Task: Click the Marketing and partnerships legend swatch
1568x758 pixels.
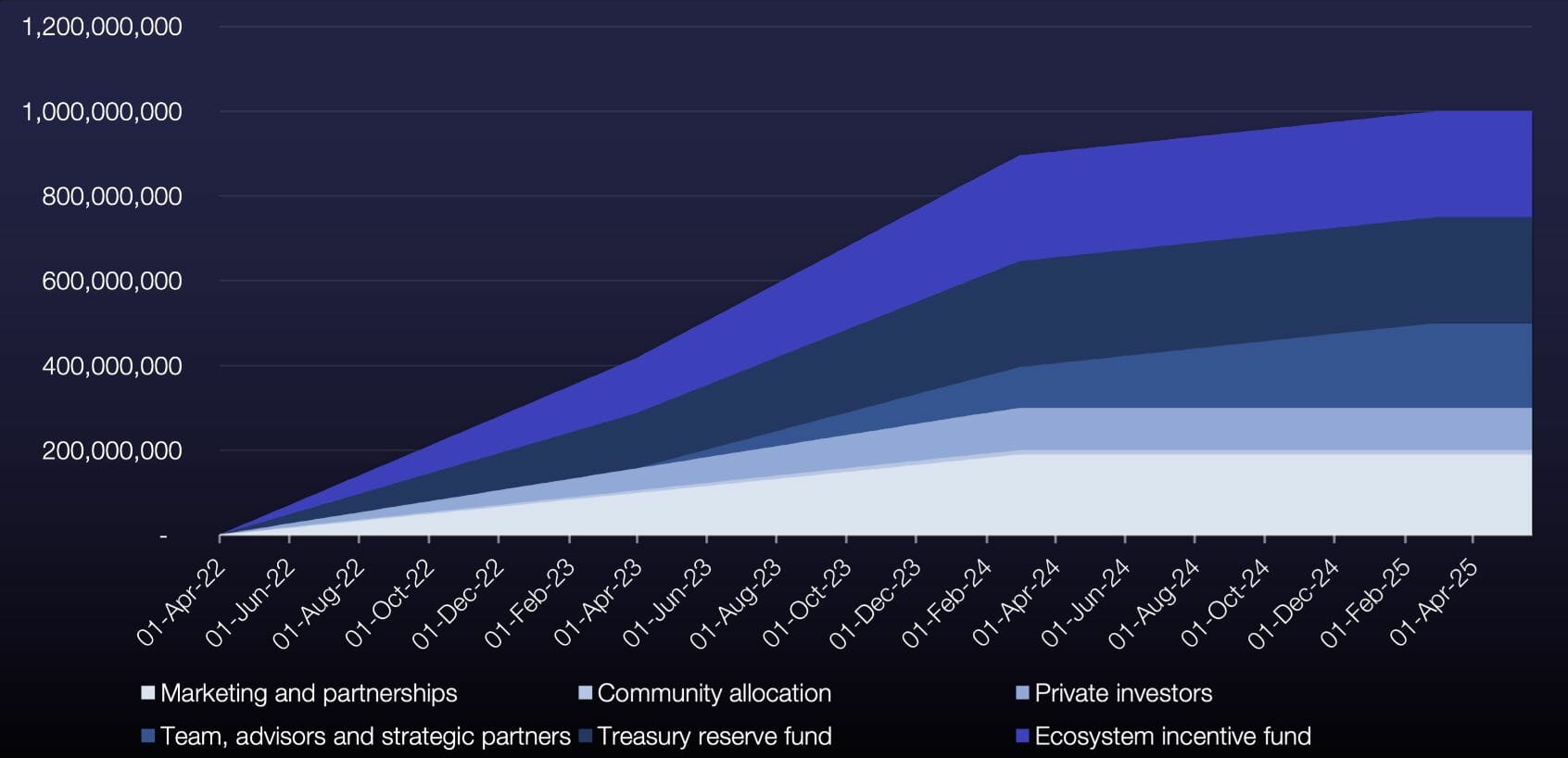Action: click(x=148, y=693)
